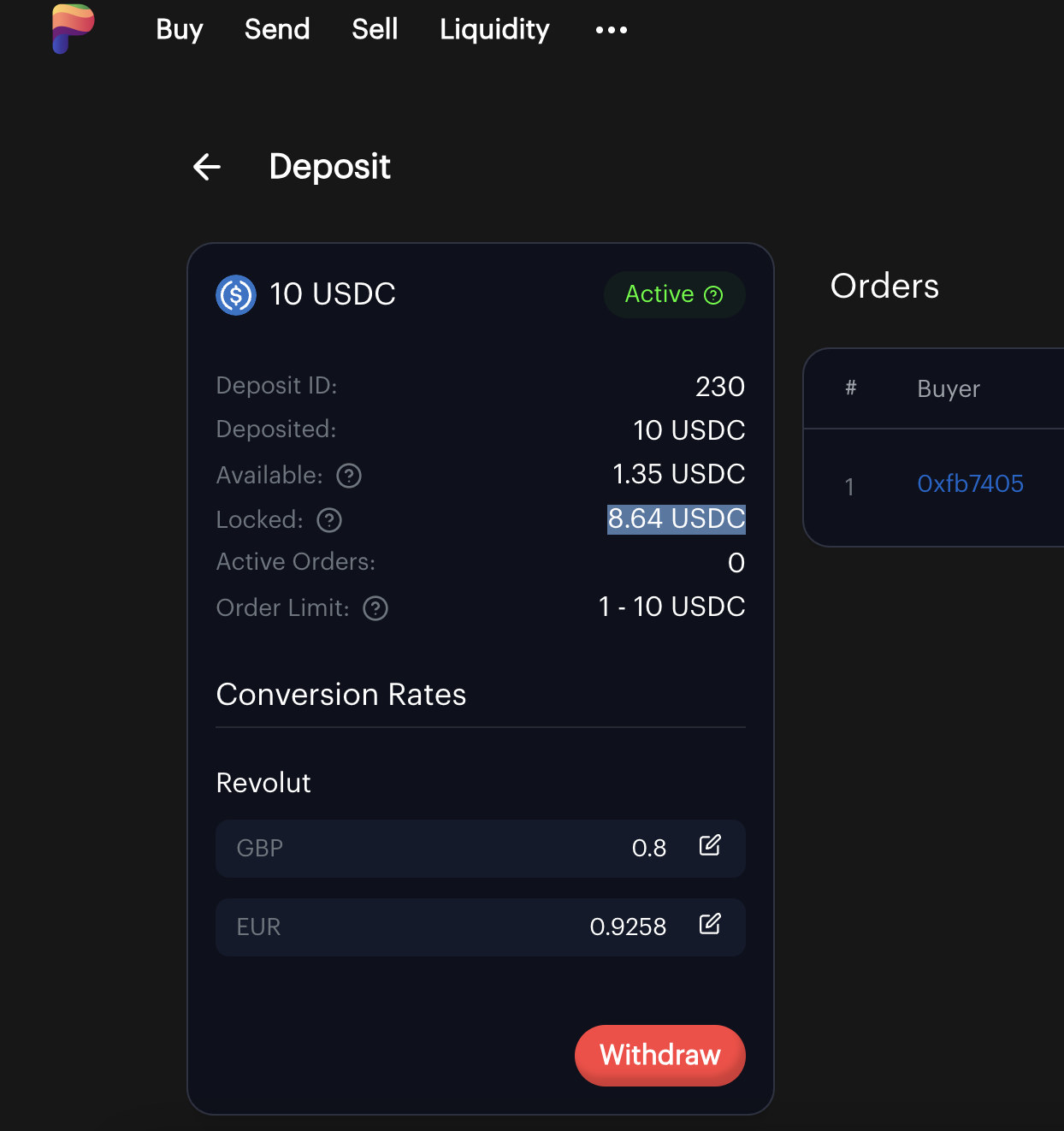The width and height of the screenshot is (1064, 1131).
Task: Click the highlighted 8.64 USDC locked value
Action: coord(676,519)
